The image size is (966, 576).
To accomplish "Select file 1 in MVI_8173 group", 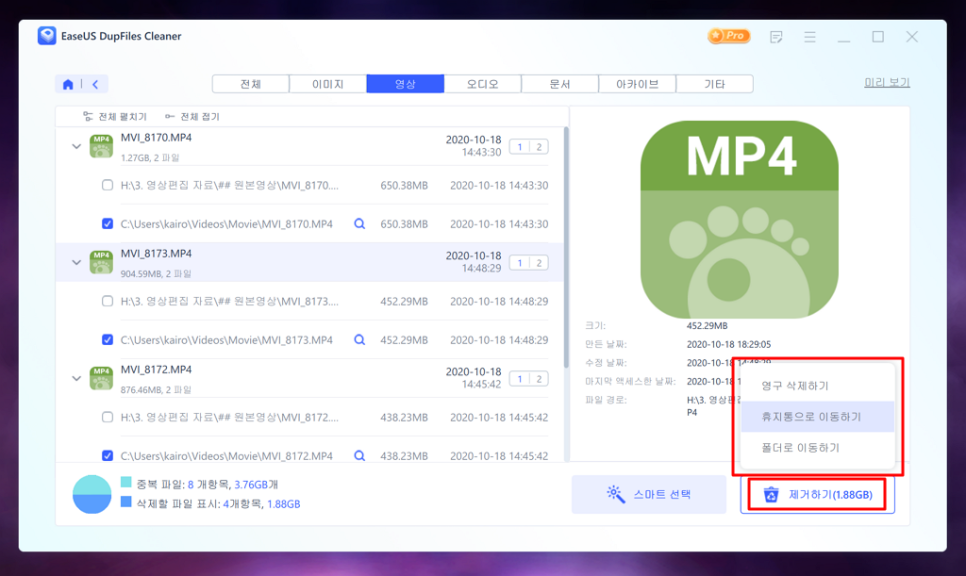I will pyautogui.click(x=519, y=263).
